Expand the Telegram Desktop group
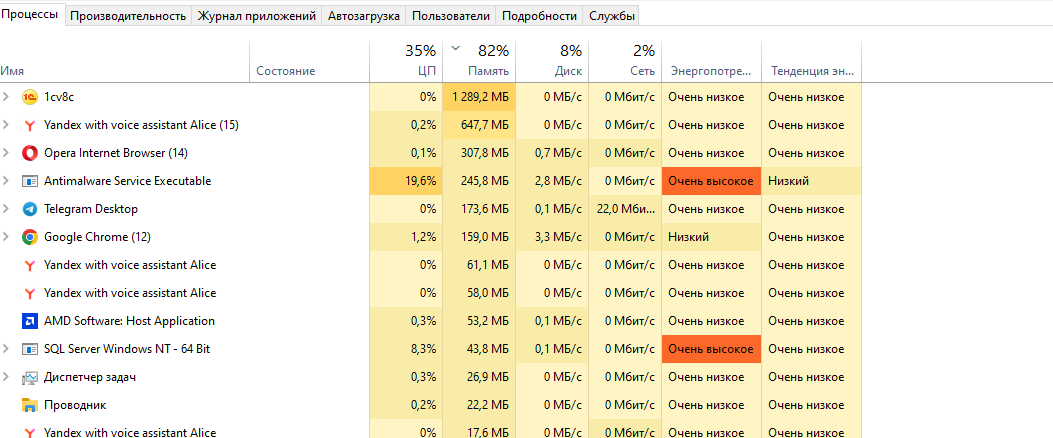Image resolution: width=1053 pixels, height=438 pixels. click(6, 209)
